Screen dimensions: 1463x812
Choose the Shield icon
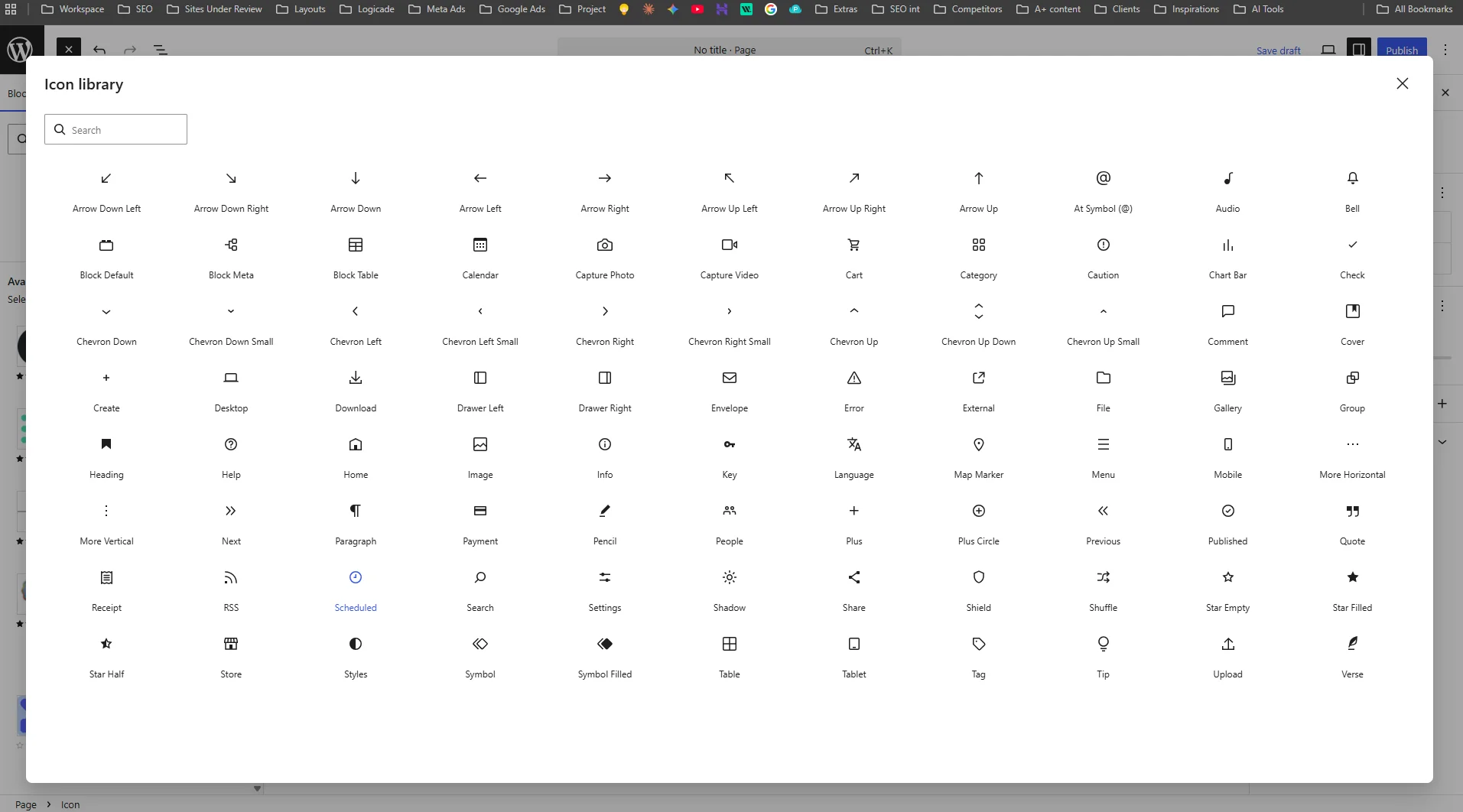click(x=979, y=577)
